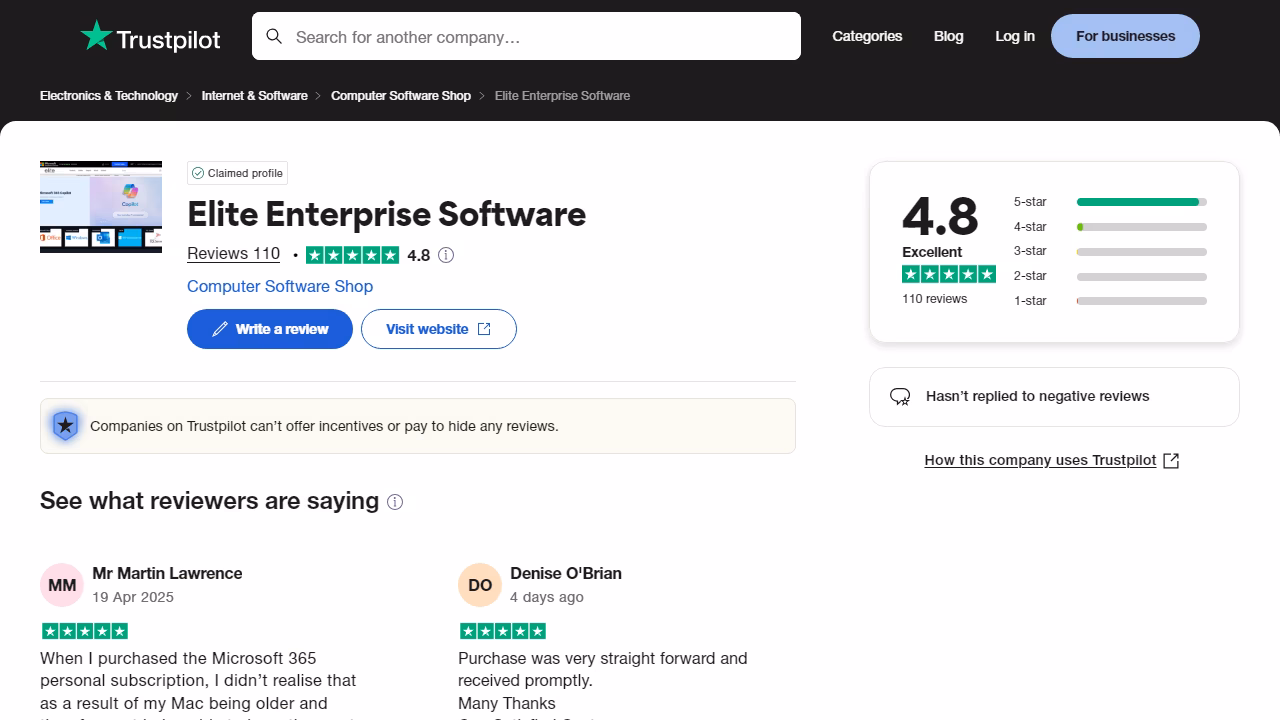Click the For businesses button
Viewport: 1280px width, 720px height.
pos(1124,36)
